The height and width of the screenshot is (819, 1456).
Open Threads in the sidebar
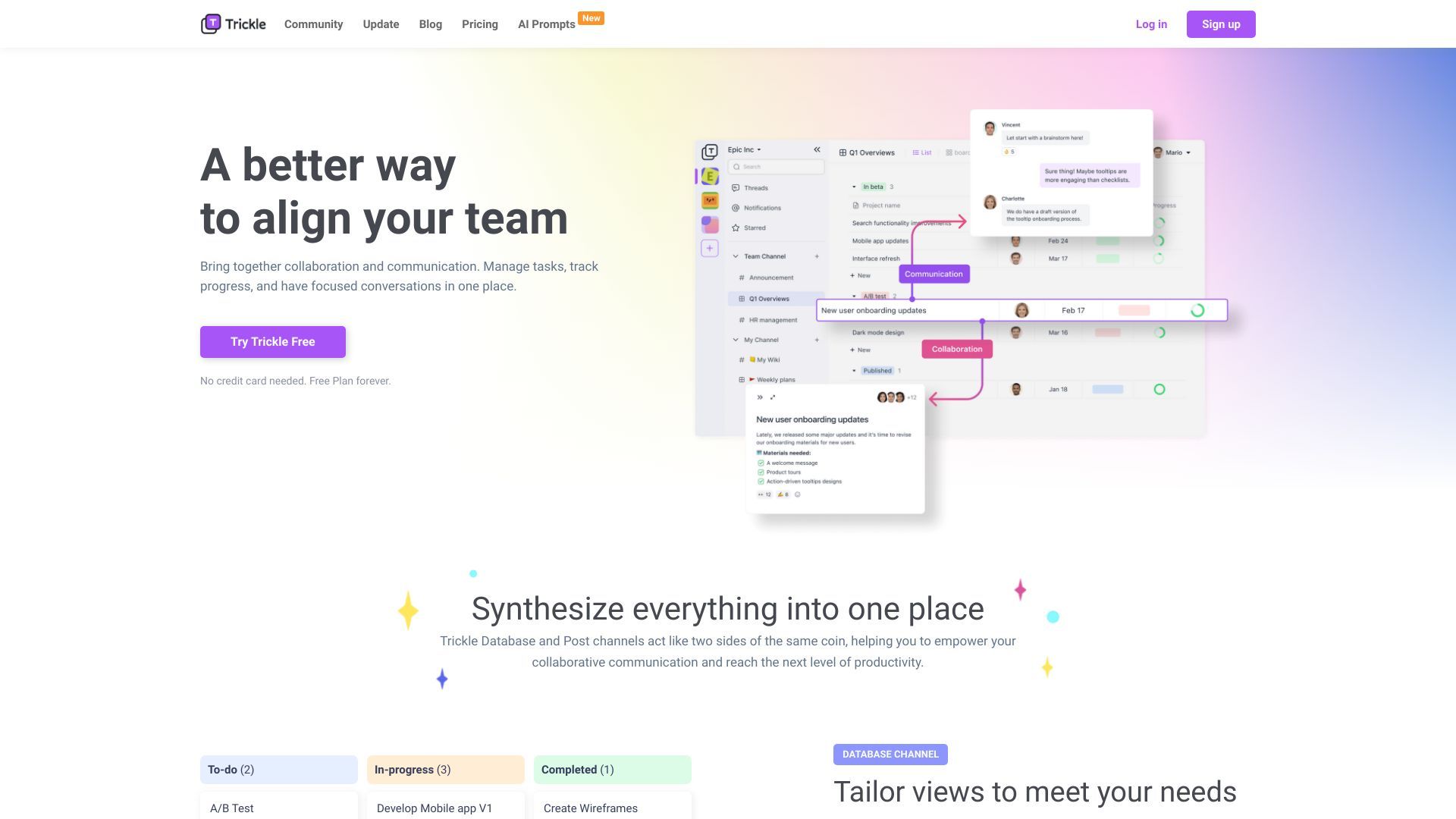pos(750,188)
